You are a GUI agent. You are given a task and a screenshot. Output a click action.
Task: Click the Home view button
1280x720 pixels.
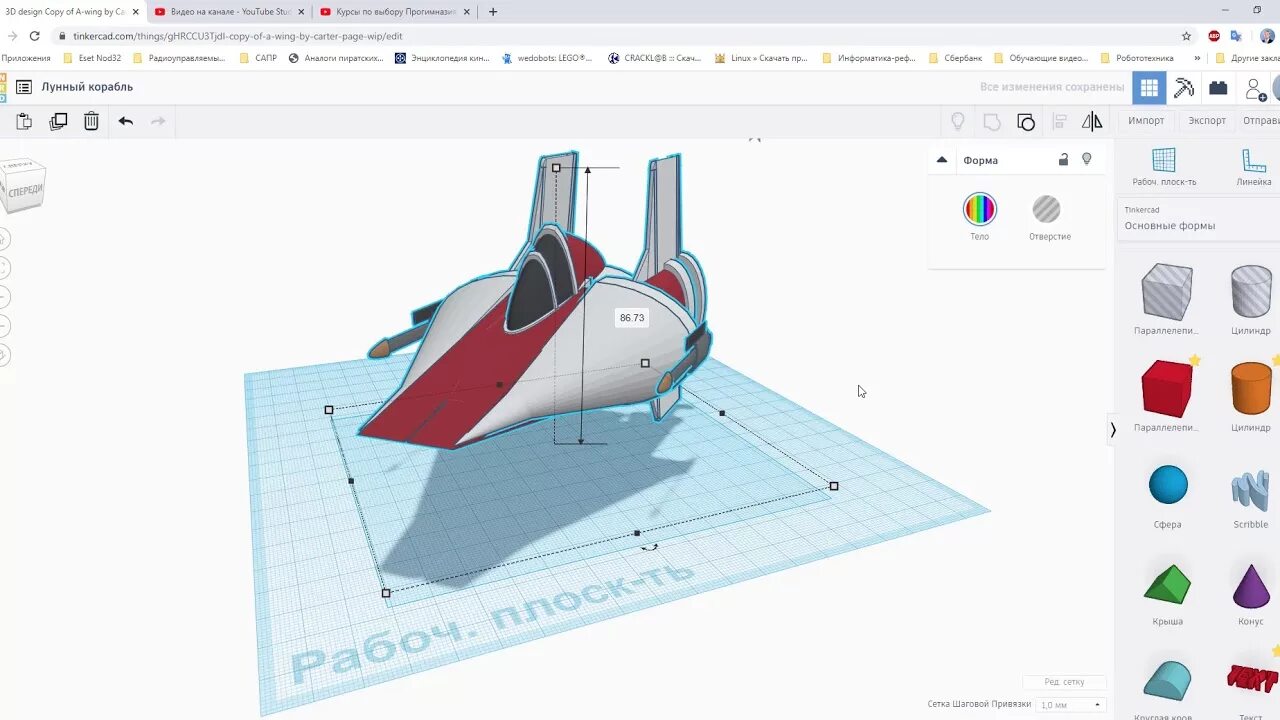3,239
